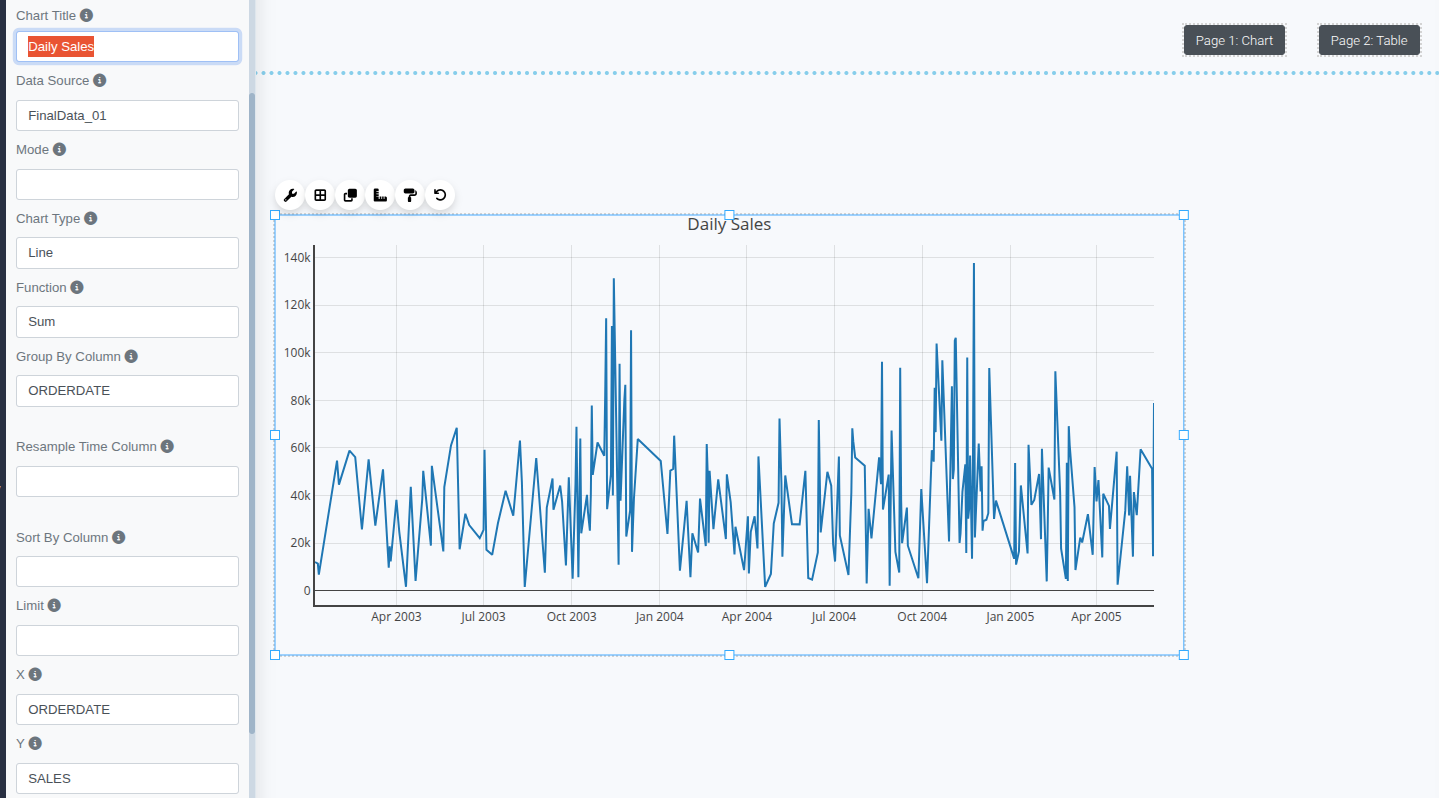Image resolution: width=1439 pixels, height=798 pixels.
Task: Open the Data Source dropdown FinalData_01
Action: point(127,115)
